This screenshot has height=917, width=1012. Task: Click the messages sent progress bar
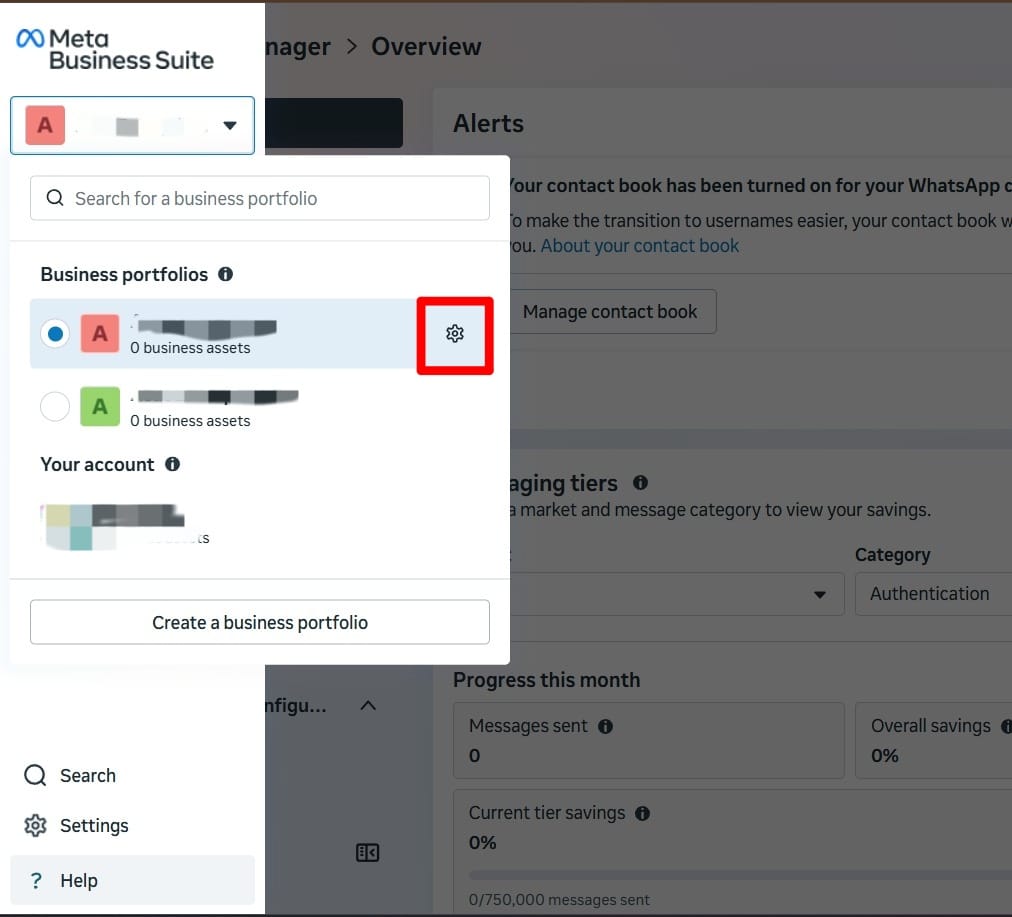tap(740, 874)
